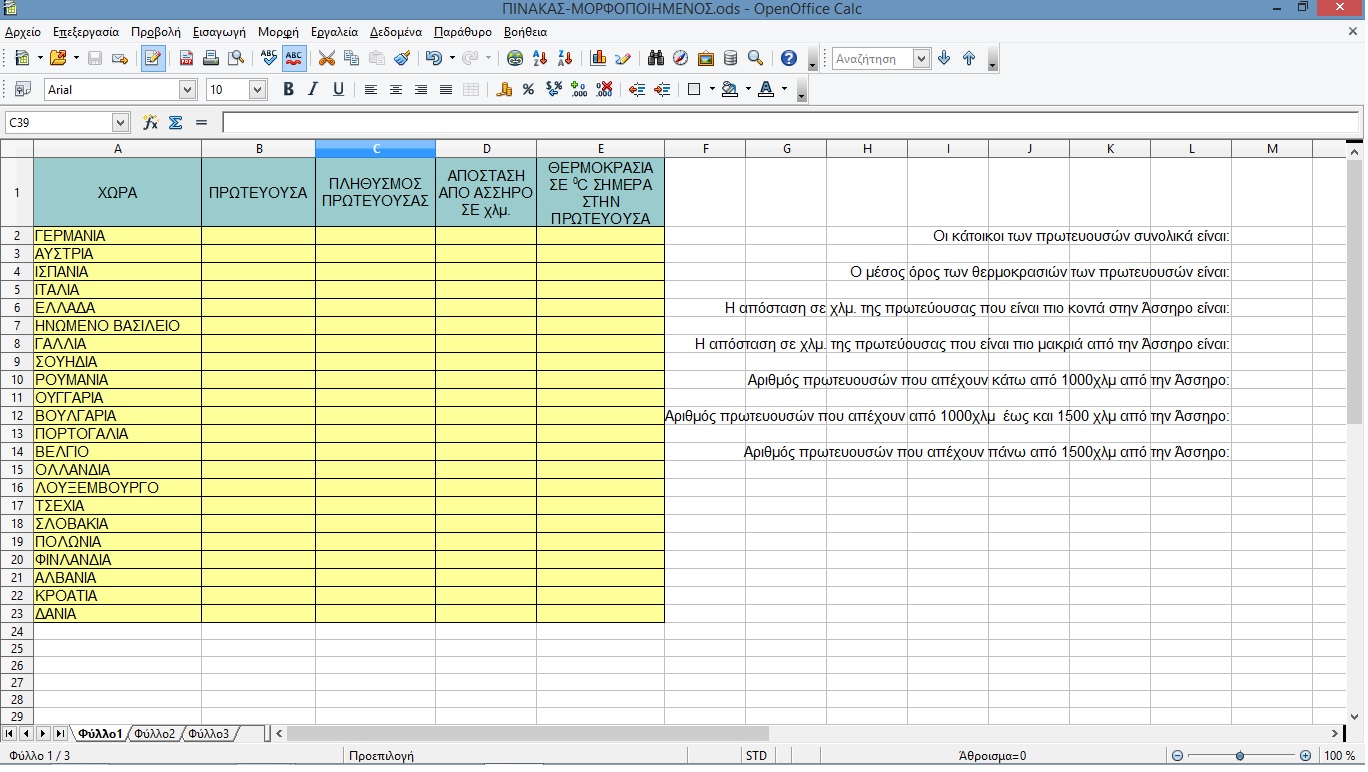Click the New spreadsheet icon
Viewport: 1368px width, 772px height.
[x=22, y=58]
